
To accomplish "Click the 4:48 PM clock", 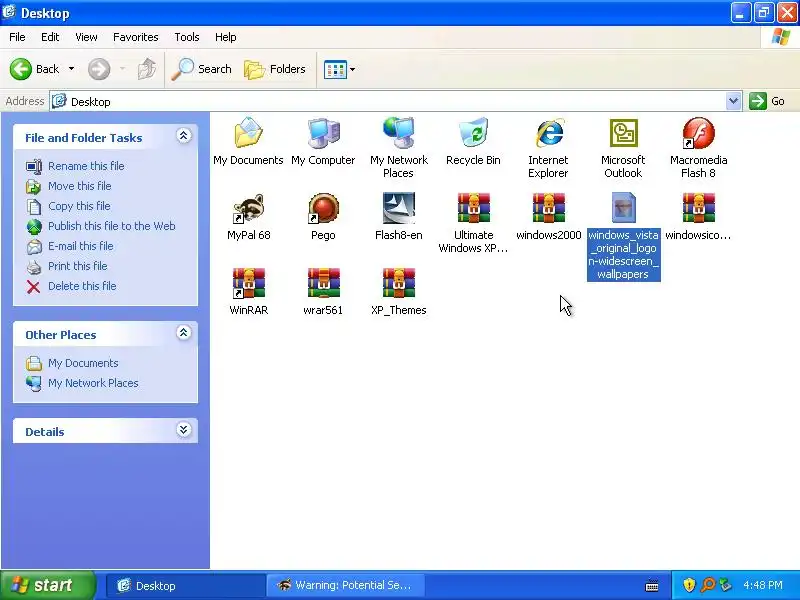I will click(x=763, y=585).
